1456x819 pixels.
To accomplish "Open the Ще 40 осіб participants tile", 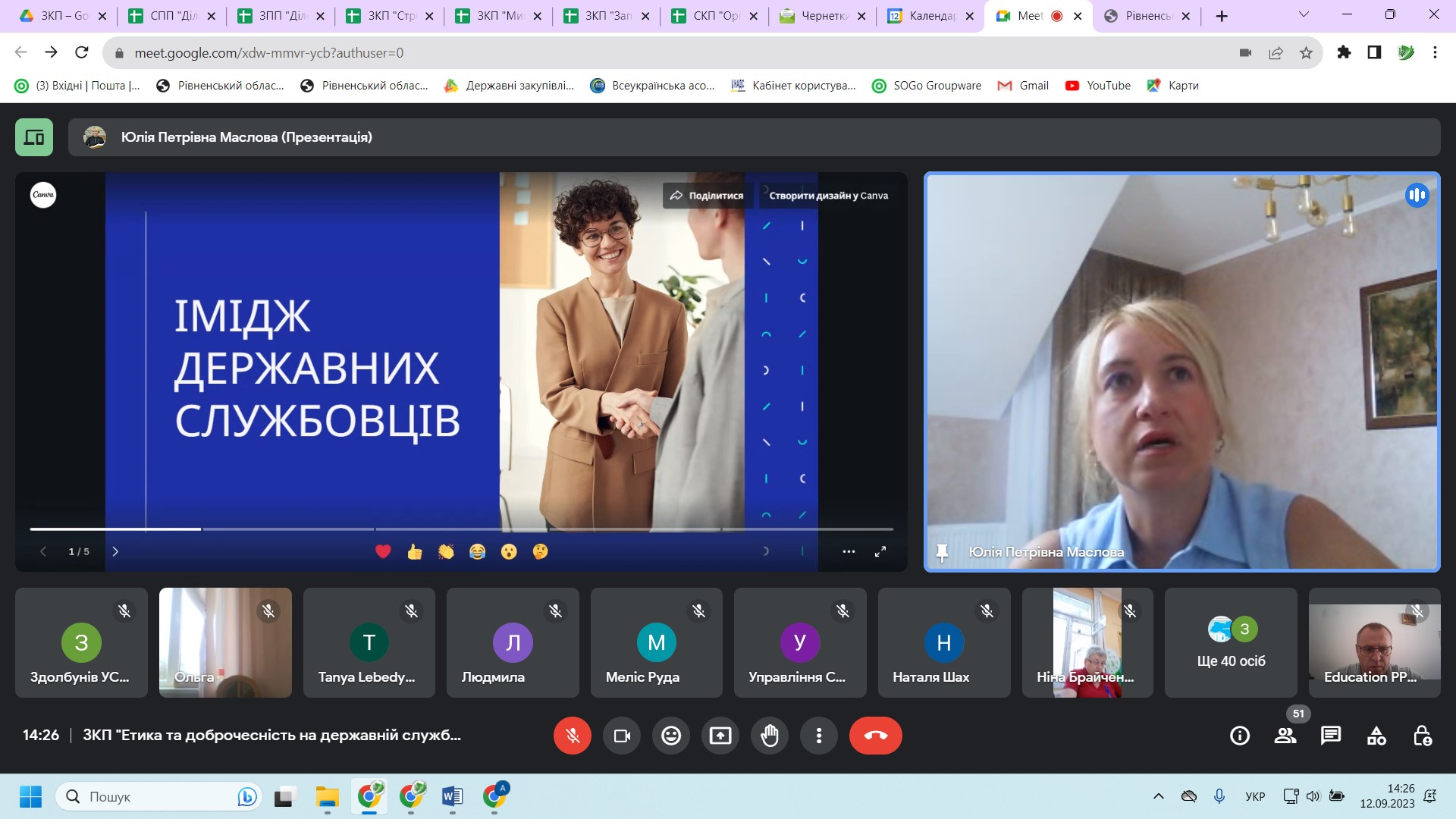I will pos(1231,643).
